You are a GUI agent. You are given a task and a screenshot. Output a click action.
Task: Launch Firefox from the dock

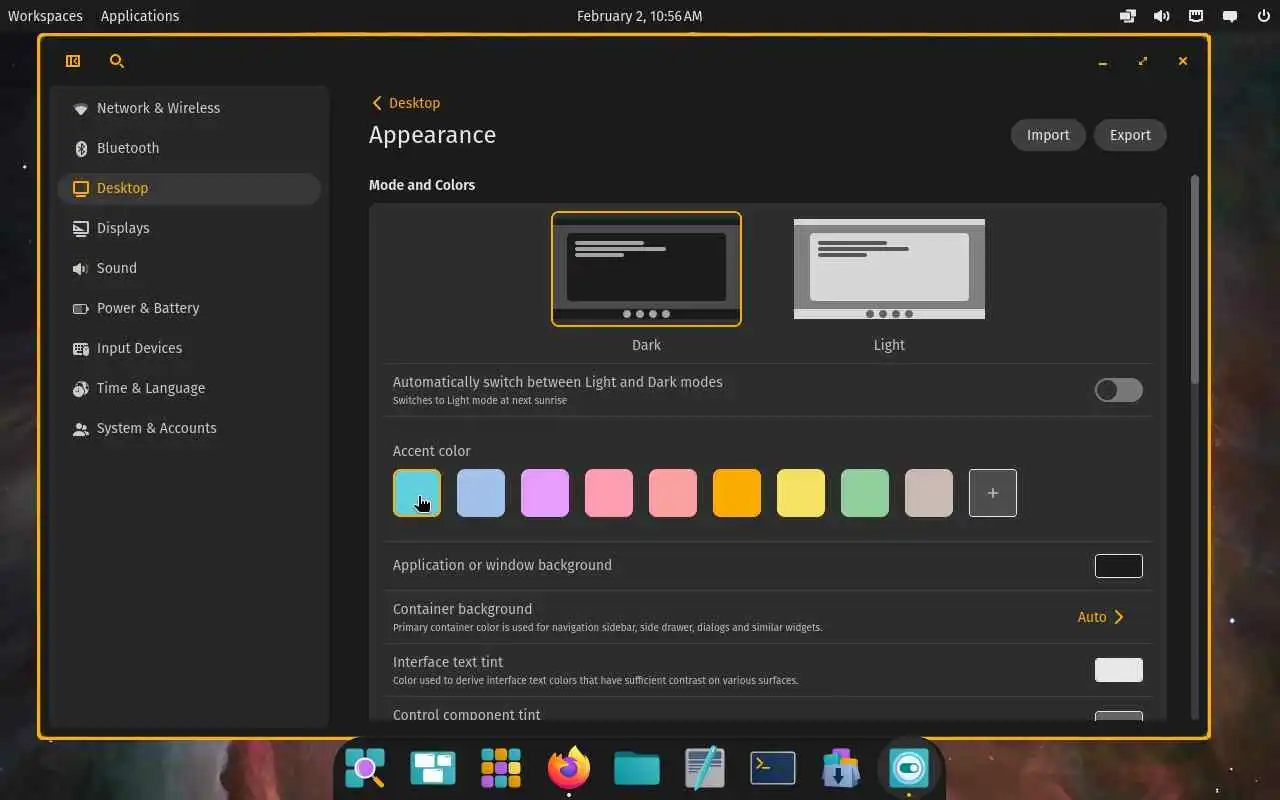569,767
